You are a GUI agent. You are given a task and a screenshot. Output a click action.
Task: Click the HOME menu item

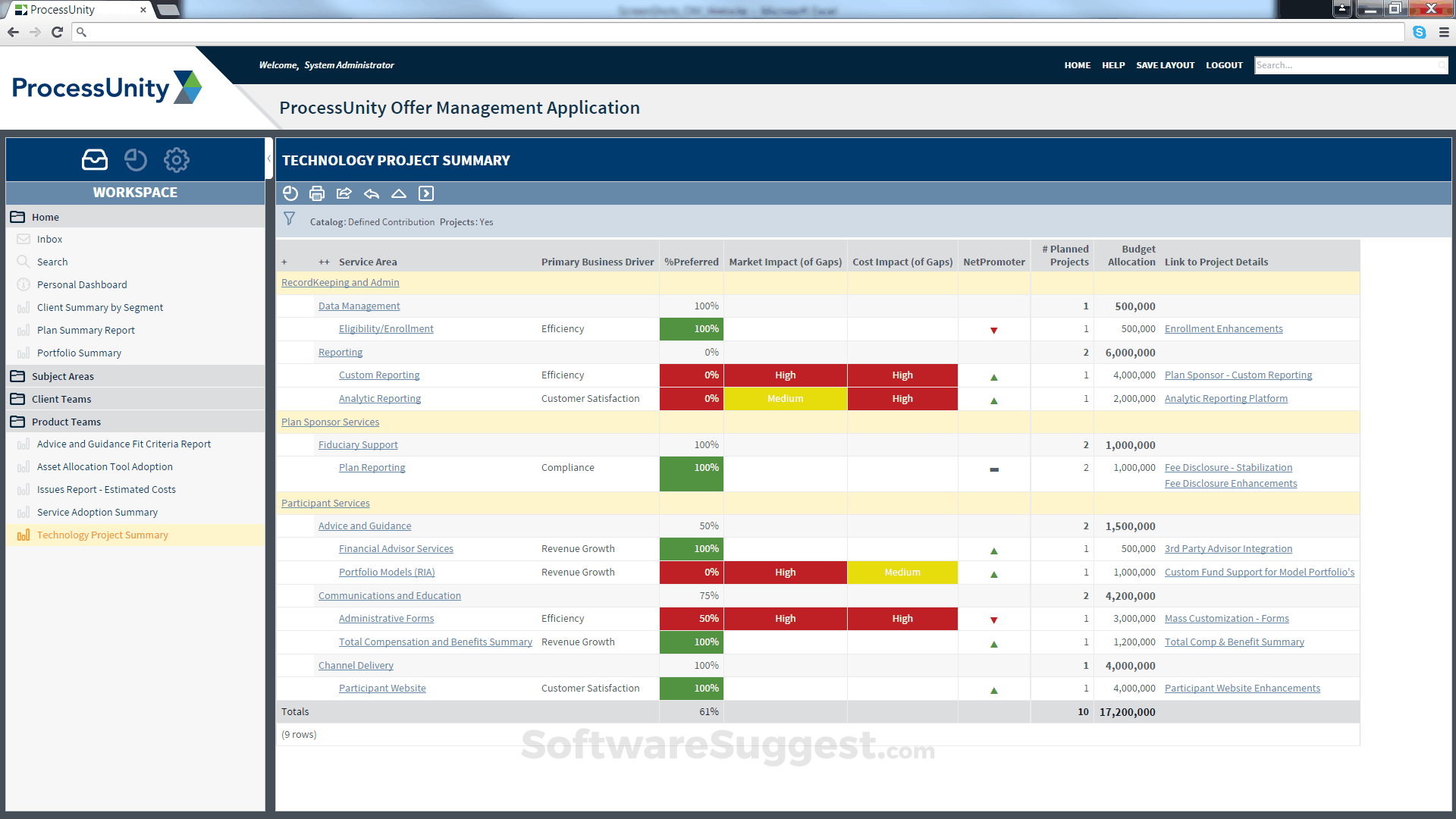(1077, 65)
